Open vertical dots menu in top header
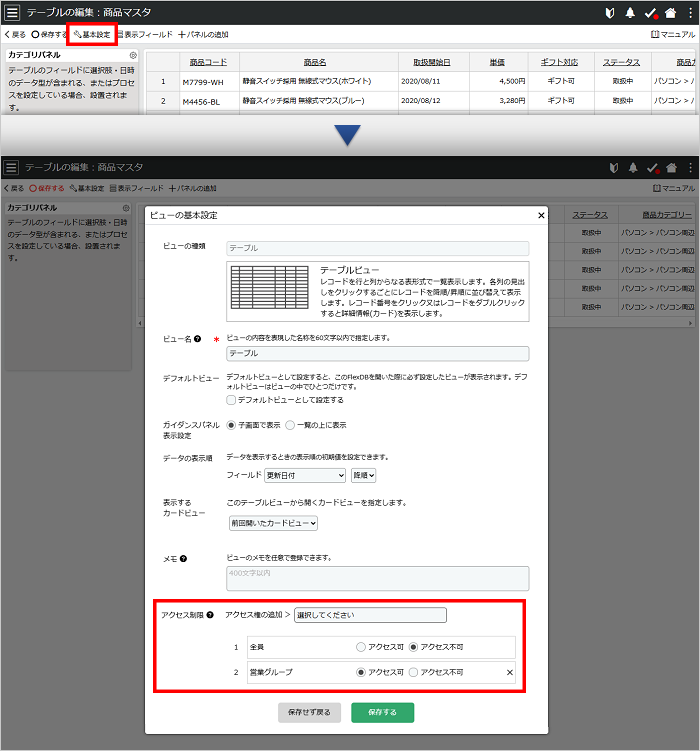Image resolution: width=700 pixels, height=751 pixels. [690, 13]
